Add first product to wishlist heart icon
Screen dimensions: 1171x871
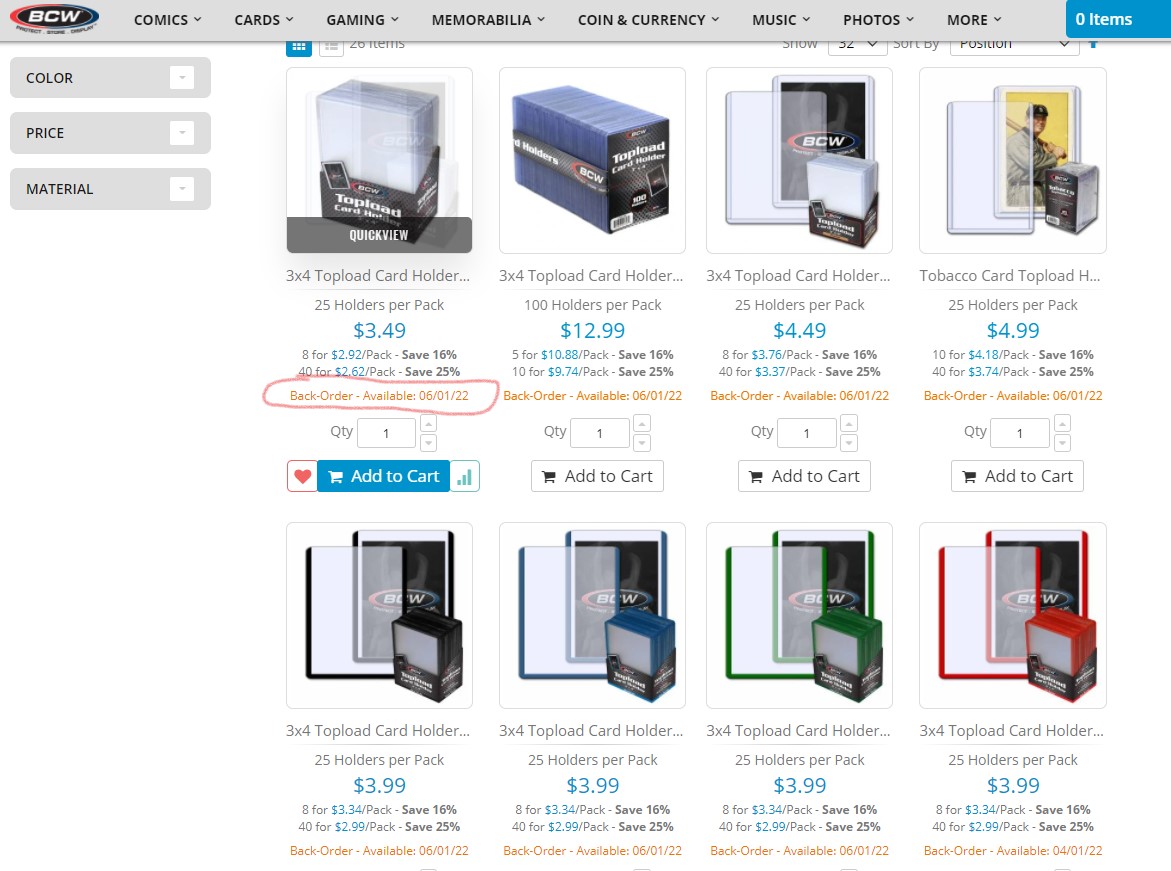302,477
